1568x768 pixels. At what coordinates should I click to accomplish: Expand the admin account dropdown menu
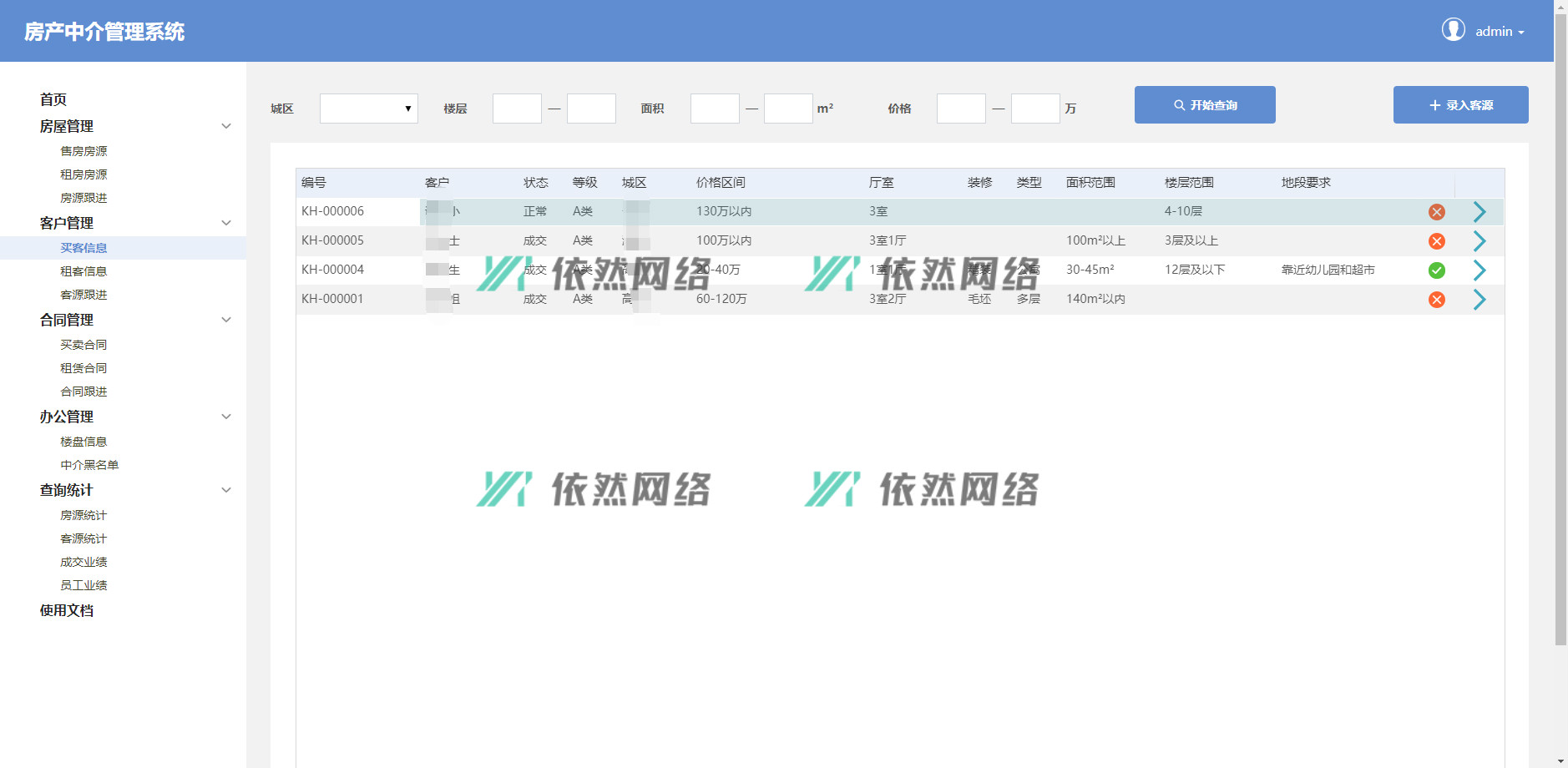[1500, 32]
